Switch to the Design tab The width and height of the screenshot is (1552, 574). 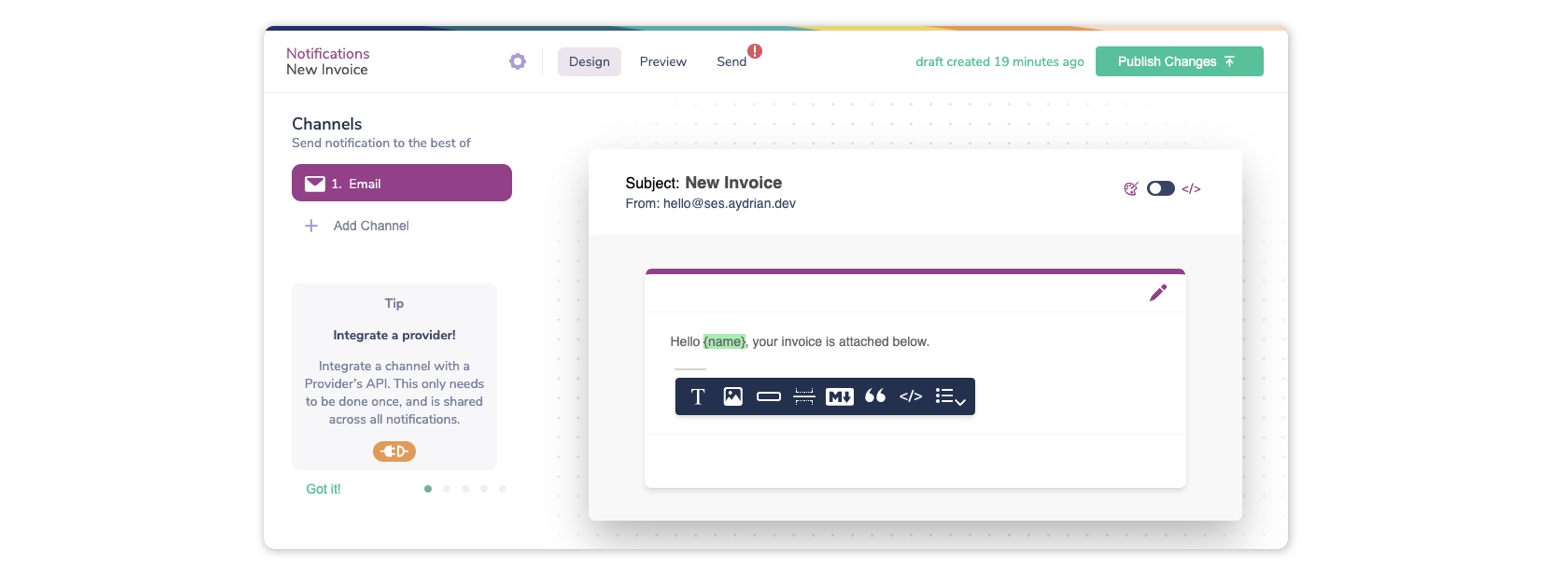(x=589, y=61)
